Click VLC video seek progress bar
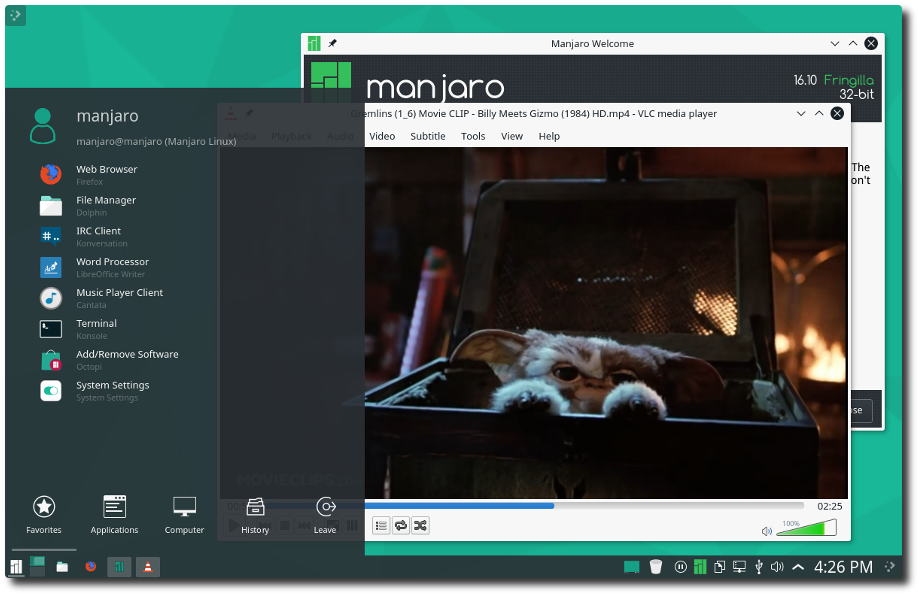The width and height of the screenshot is (920, 596). coord(600,506)
